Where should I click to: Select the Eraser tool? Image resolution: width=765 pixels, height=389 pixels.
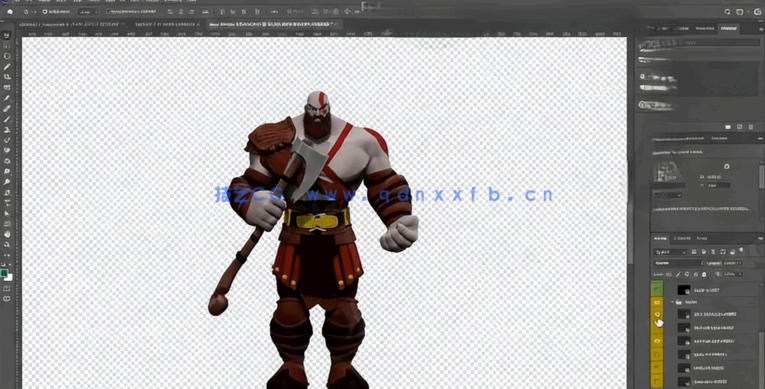(x=7, y=151)
